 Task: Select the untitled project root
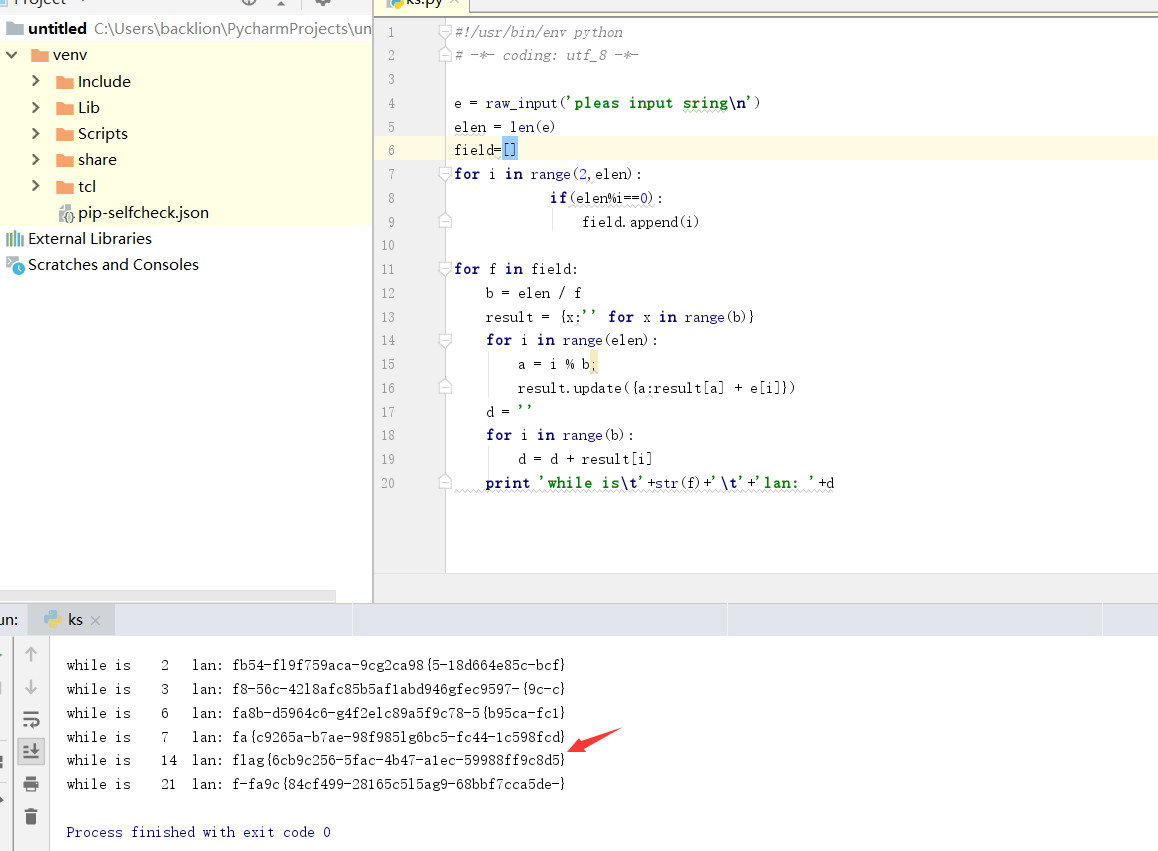tap(58, 29)
